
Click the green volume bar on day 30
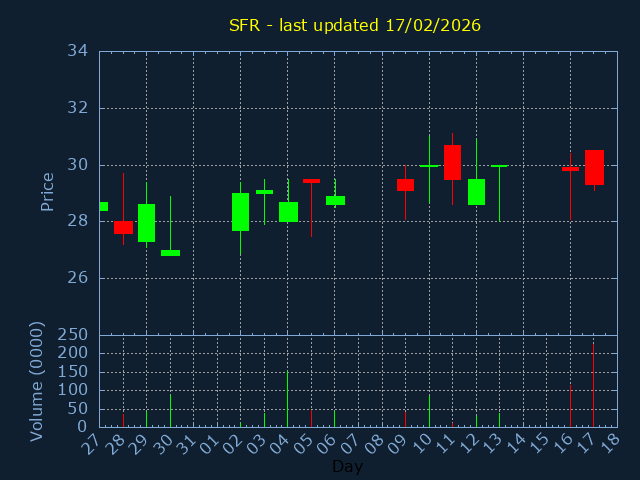(170, 410)
